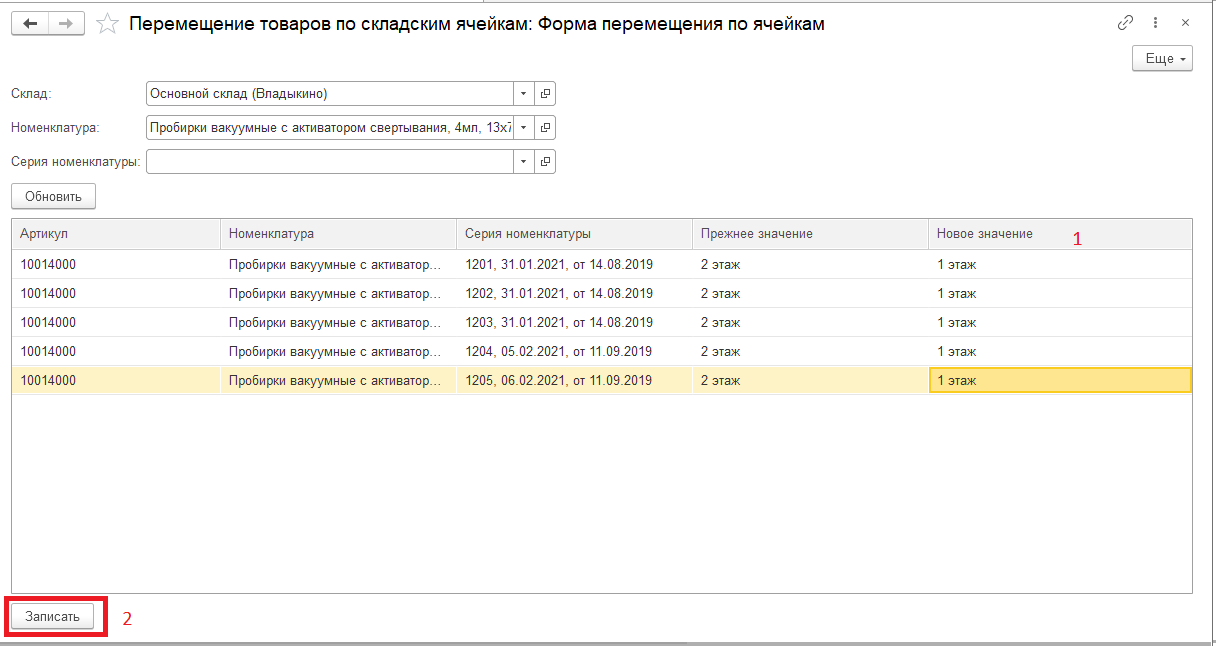Image resolution: width=1216 pixels, height=646 pixels.
Task: Open the Номенклатура dropdown list
Action: click(x=522, y=127)
